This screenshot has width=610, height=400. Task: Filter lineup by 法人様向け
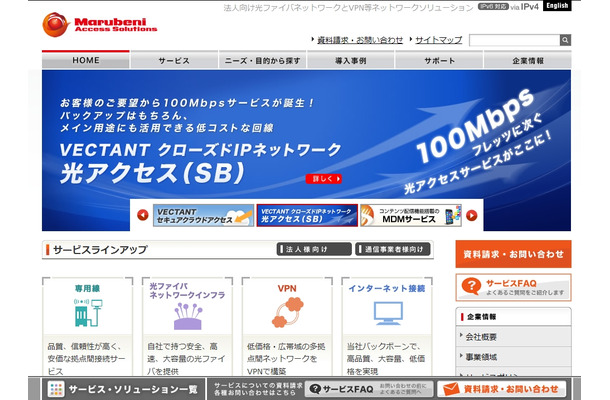(314, 249)
